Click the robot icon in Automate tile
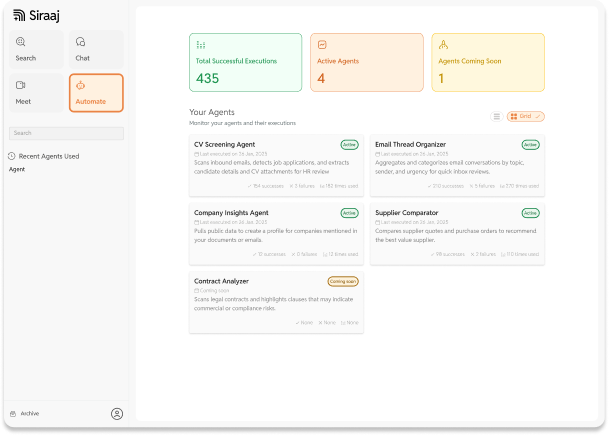Image resolution: width=609 pixels, height=436 pixels. coord(80,85)
